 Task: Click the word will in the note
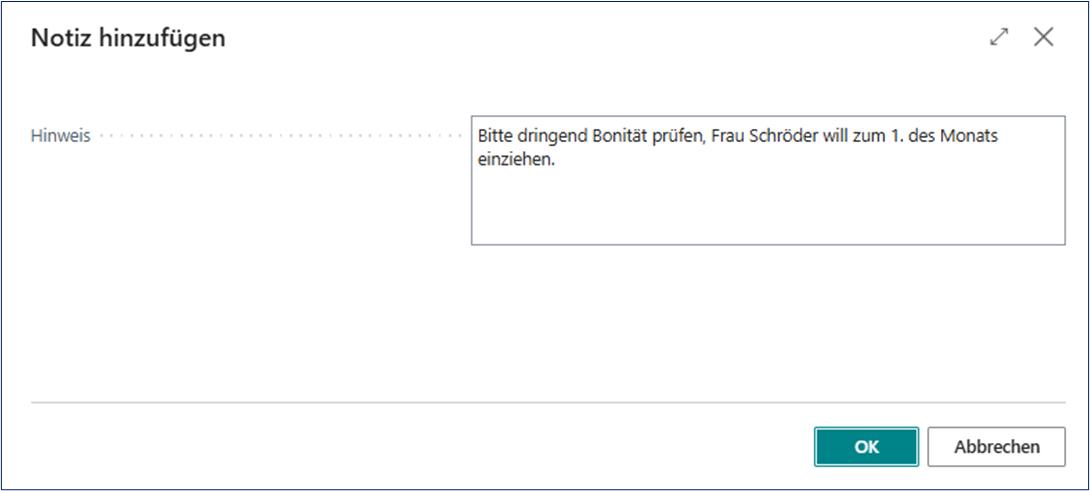point(837,136)
